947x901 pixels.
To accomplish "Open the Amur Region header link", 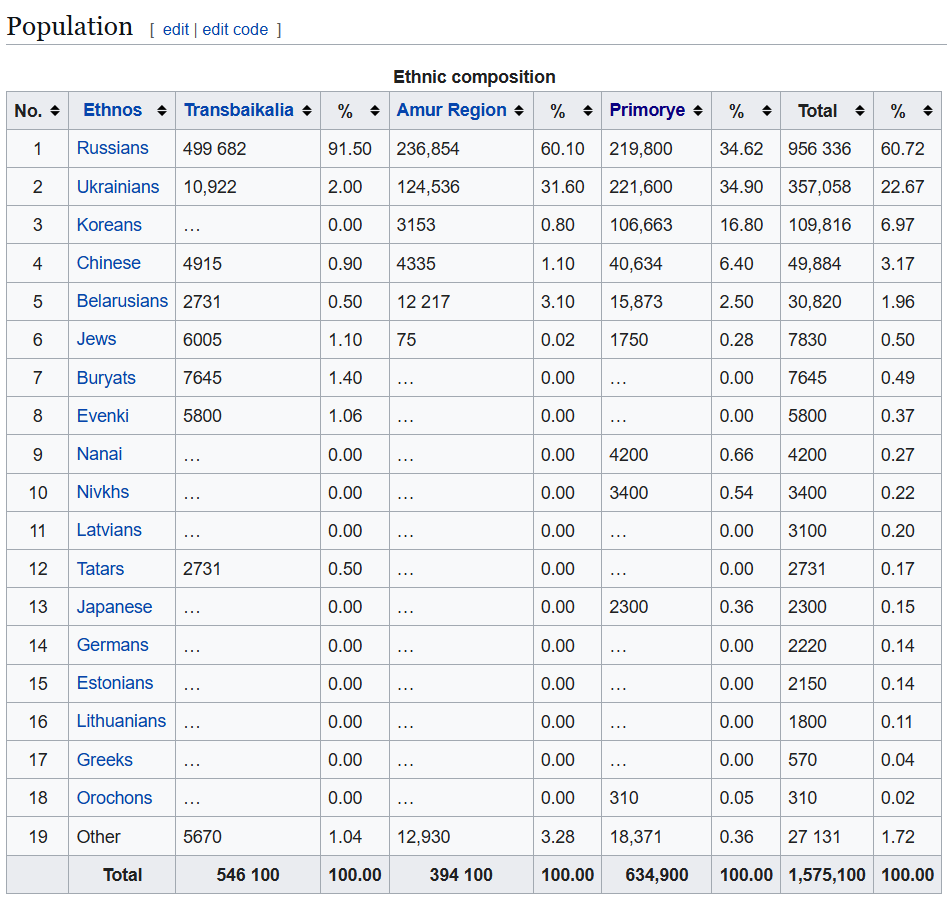I will coord(451,110).
